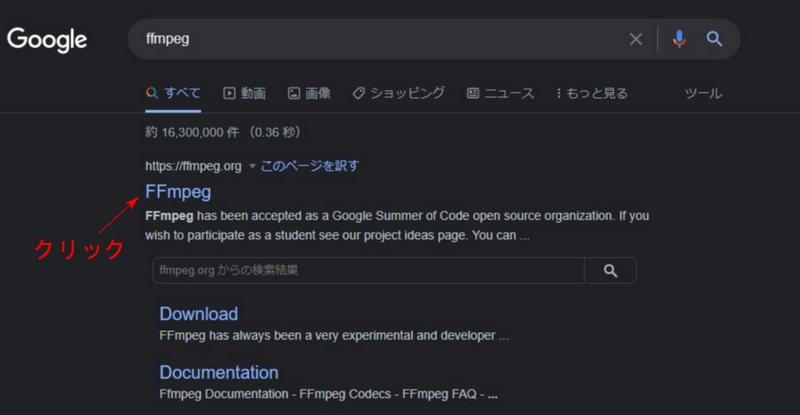Expand the もっと見る menu
The image size is (800, 415).
(592, 93)
